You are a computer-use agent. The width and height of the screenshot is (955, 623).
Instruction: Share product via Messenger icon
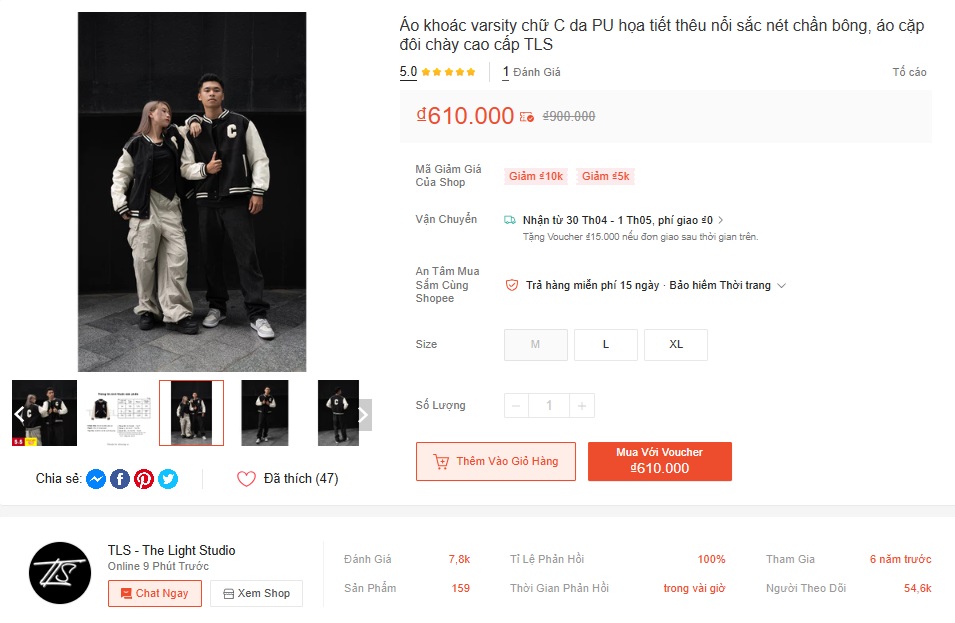pyautogui.click(x=96, y=479)
